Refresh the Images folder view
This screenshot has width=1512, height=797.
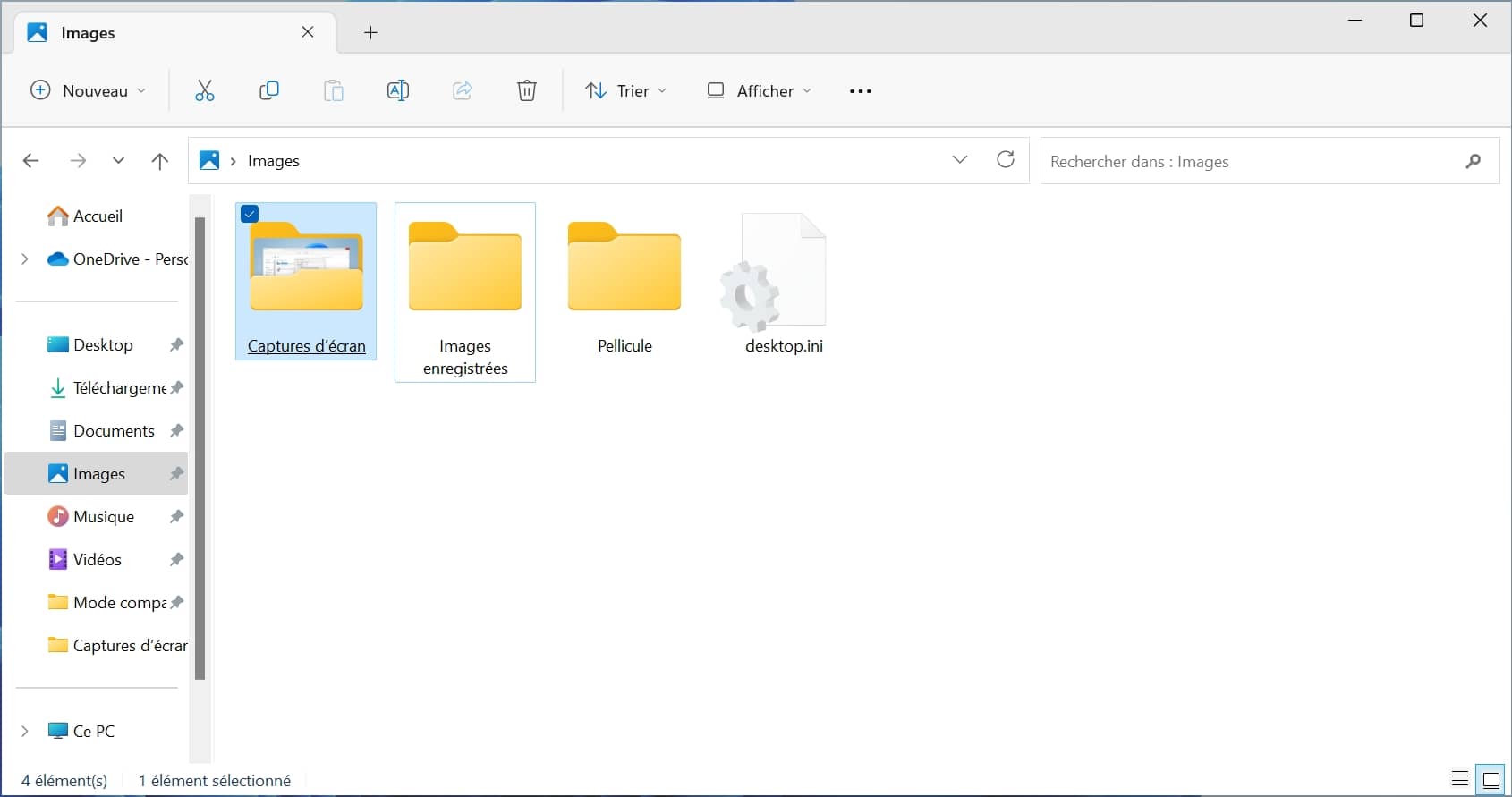coord(1006,160)
